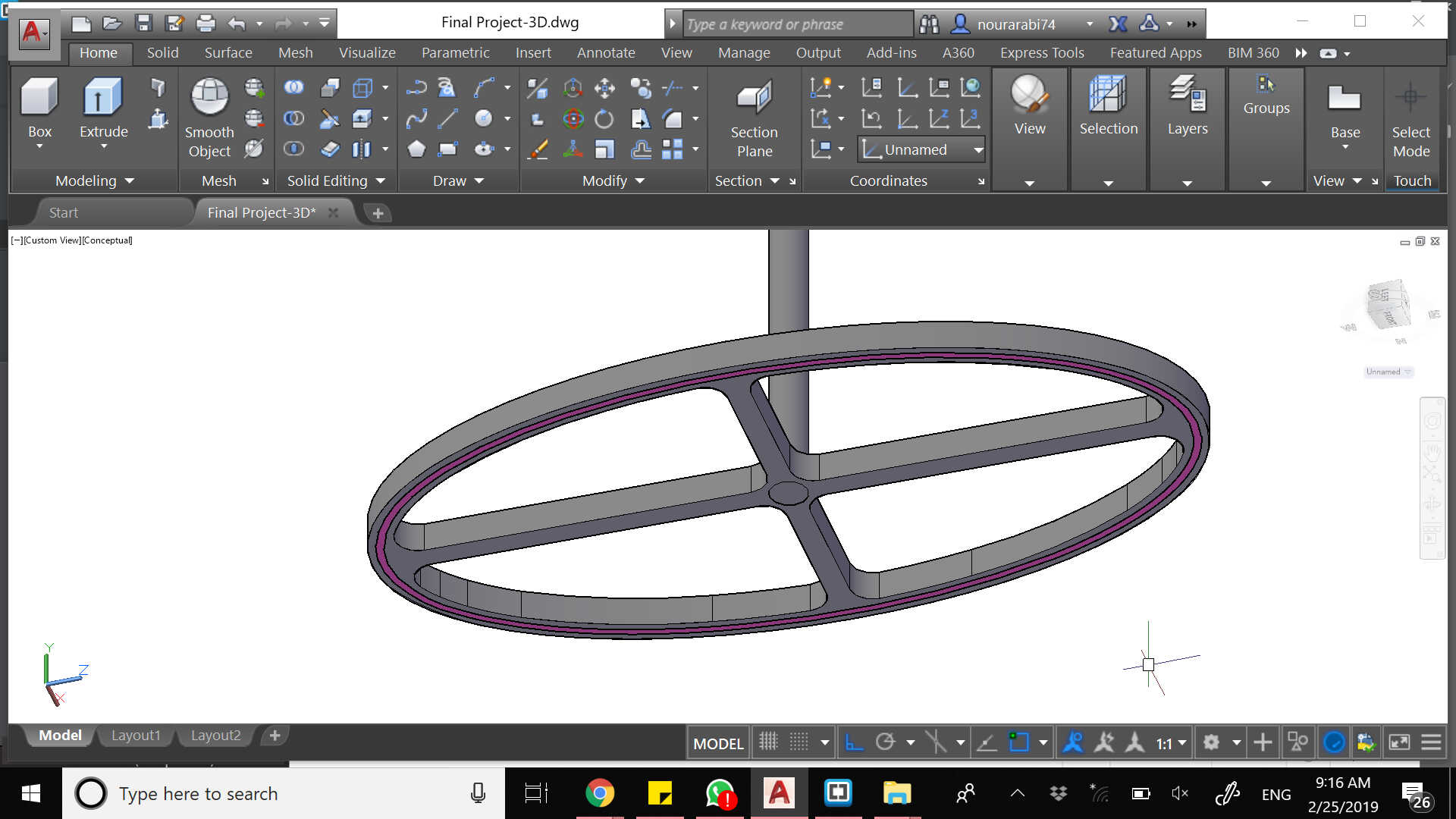Switch to the Layout1 tab
The height and width of the screenshot is (819, 1456).
[136, 736]
